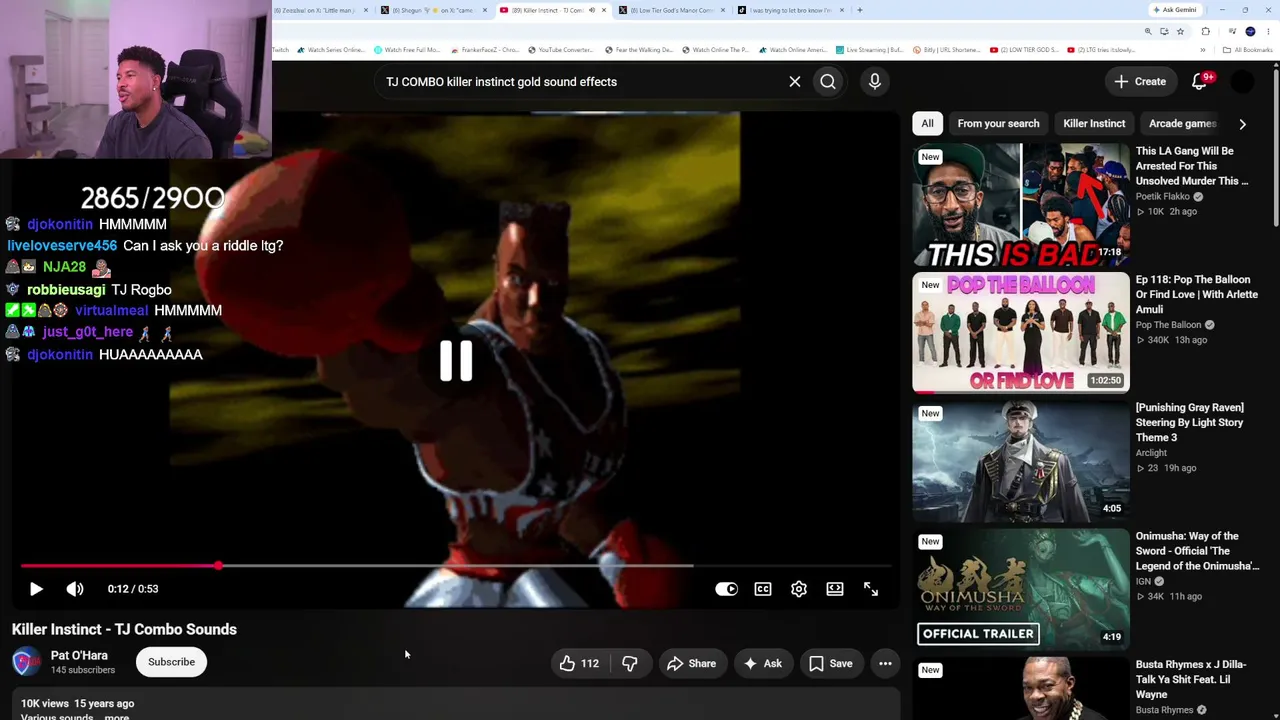Toggle closed captions CC button

click(x=763, y=589)
